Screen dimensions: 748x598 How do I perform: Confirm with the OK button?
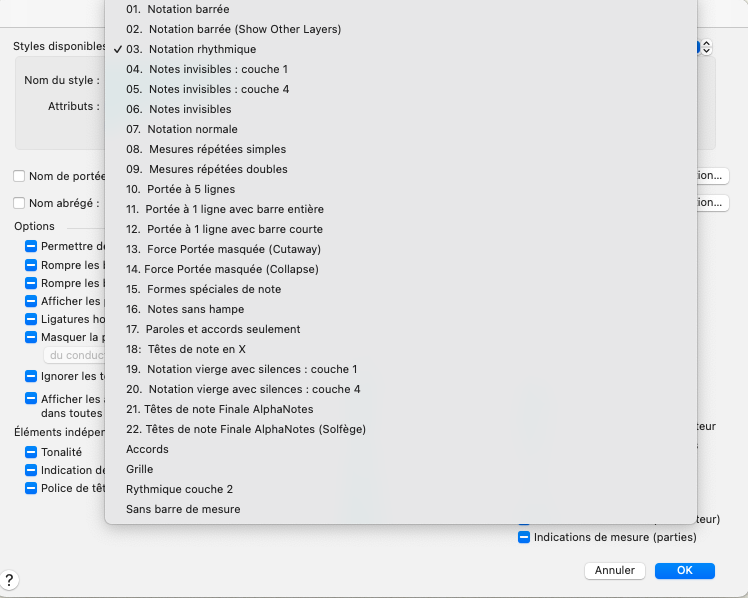(x=684, y=570)
